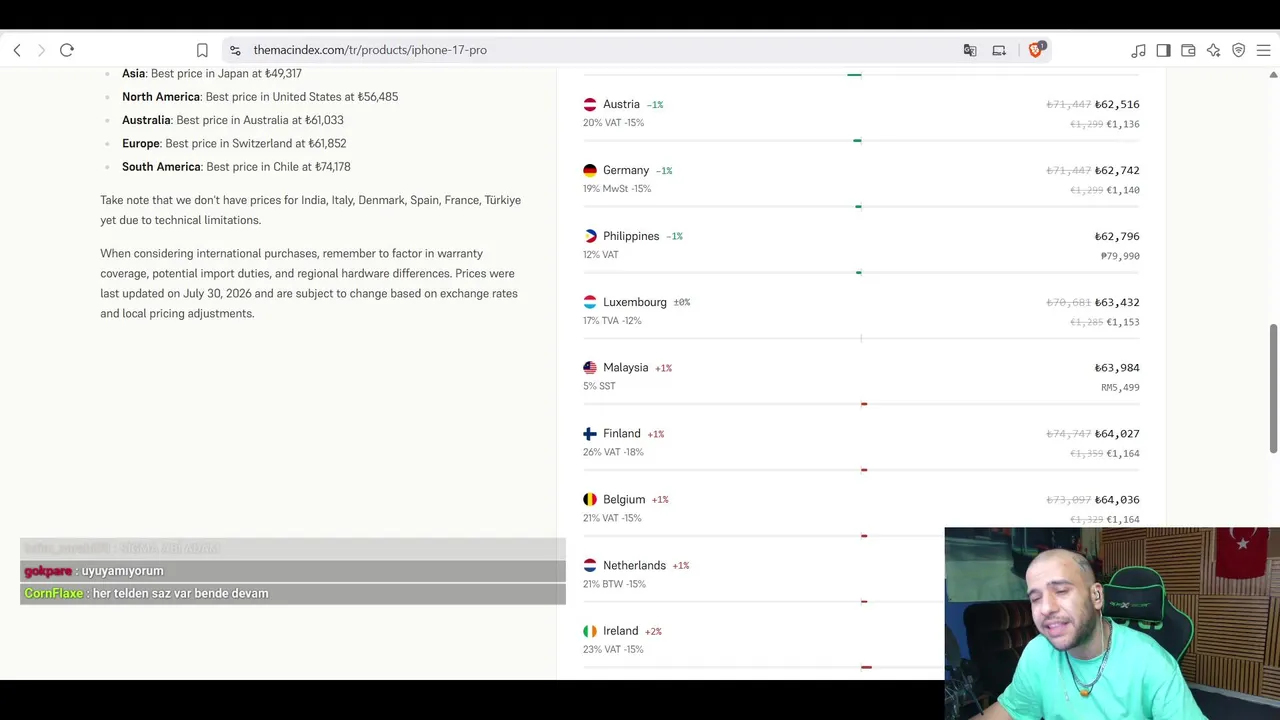The image size is (1280, 720).
Task: Click the page vertical scrollbar thumb
Action: [1273, 388]
